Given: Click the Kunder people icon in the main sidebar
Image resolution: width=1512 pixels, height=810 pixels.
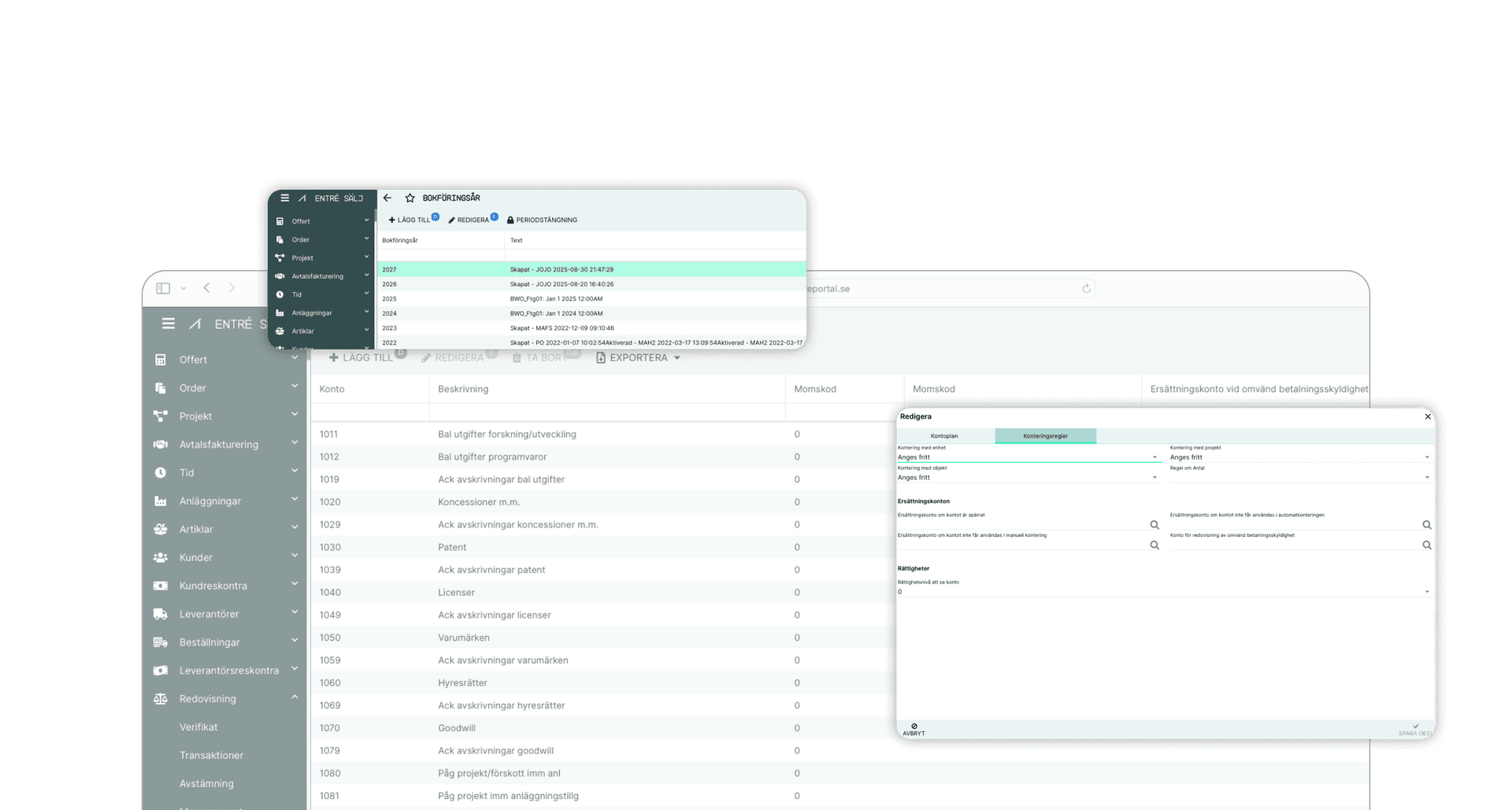Looking at the screenshot, I should pos(161,557).
